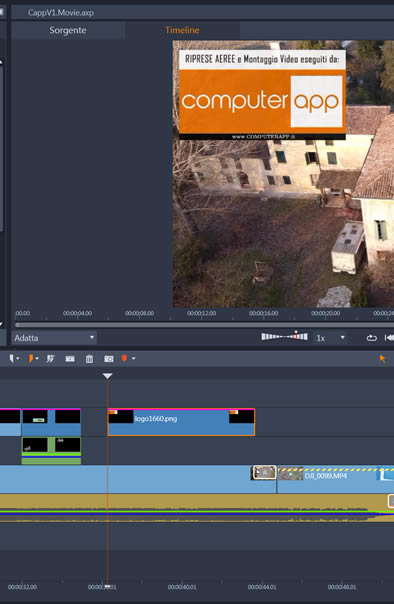Click the CappV1.Movie.axp project title
Screen dimensions: 394x604
pyautogui.click(x=60, y=13)
